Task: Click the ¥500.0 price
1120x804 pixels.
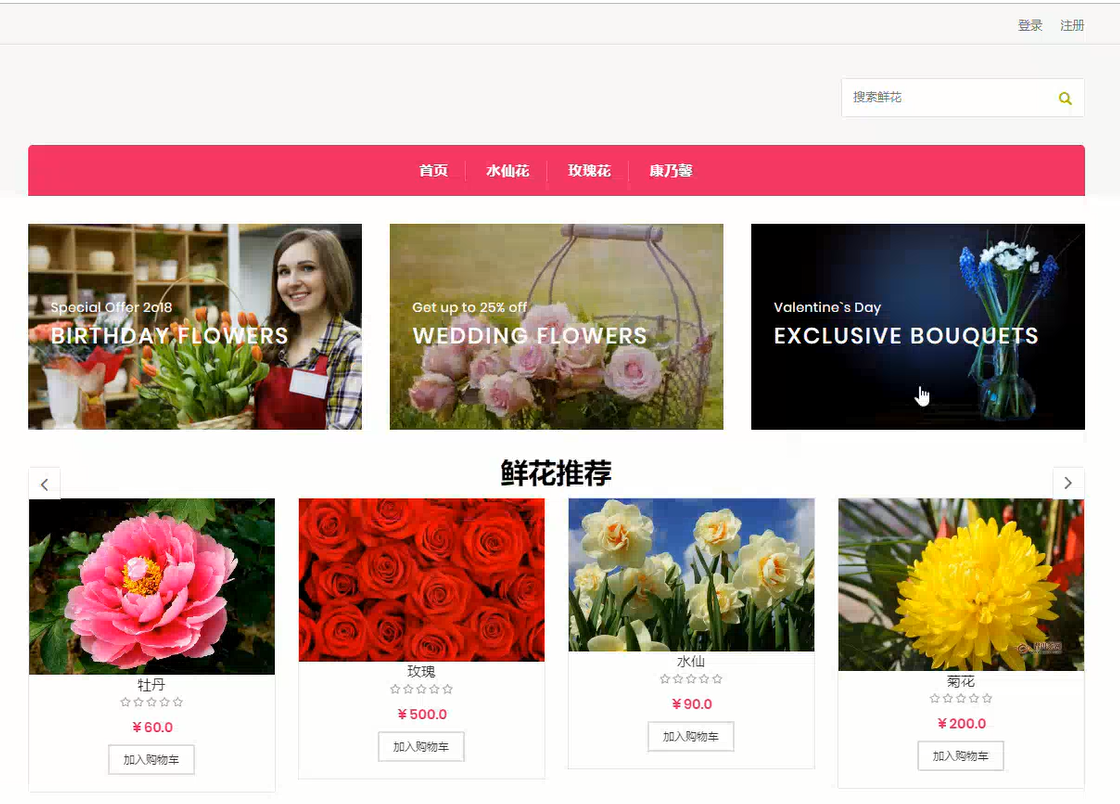Action: [422, 714]
